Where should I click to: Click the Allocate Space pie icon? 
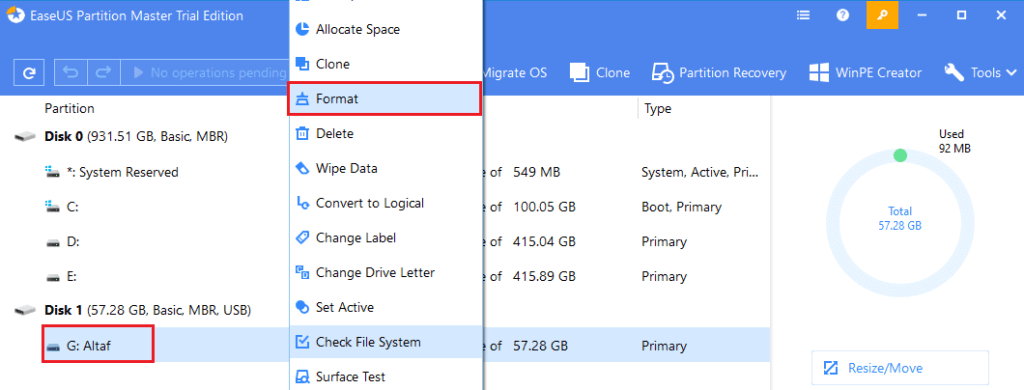point(302,29)
